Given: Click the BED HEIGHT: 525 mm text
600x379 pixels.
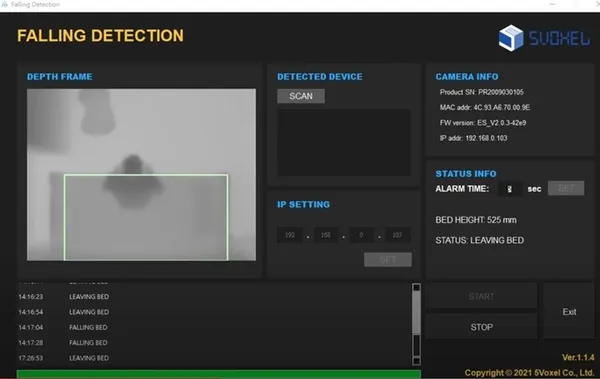Looking at the screenshot, I should click(476, 220).
